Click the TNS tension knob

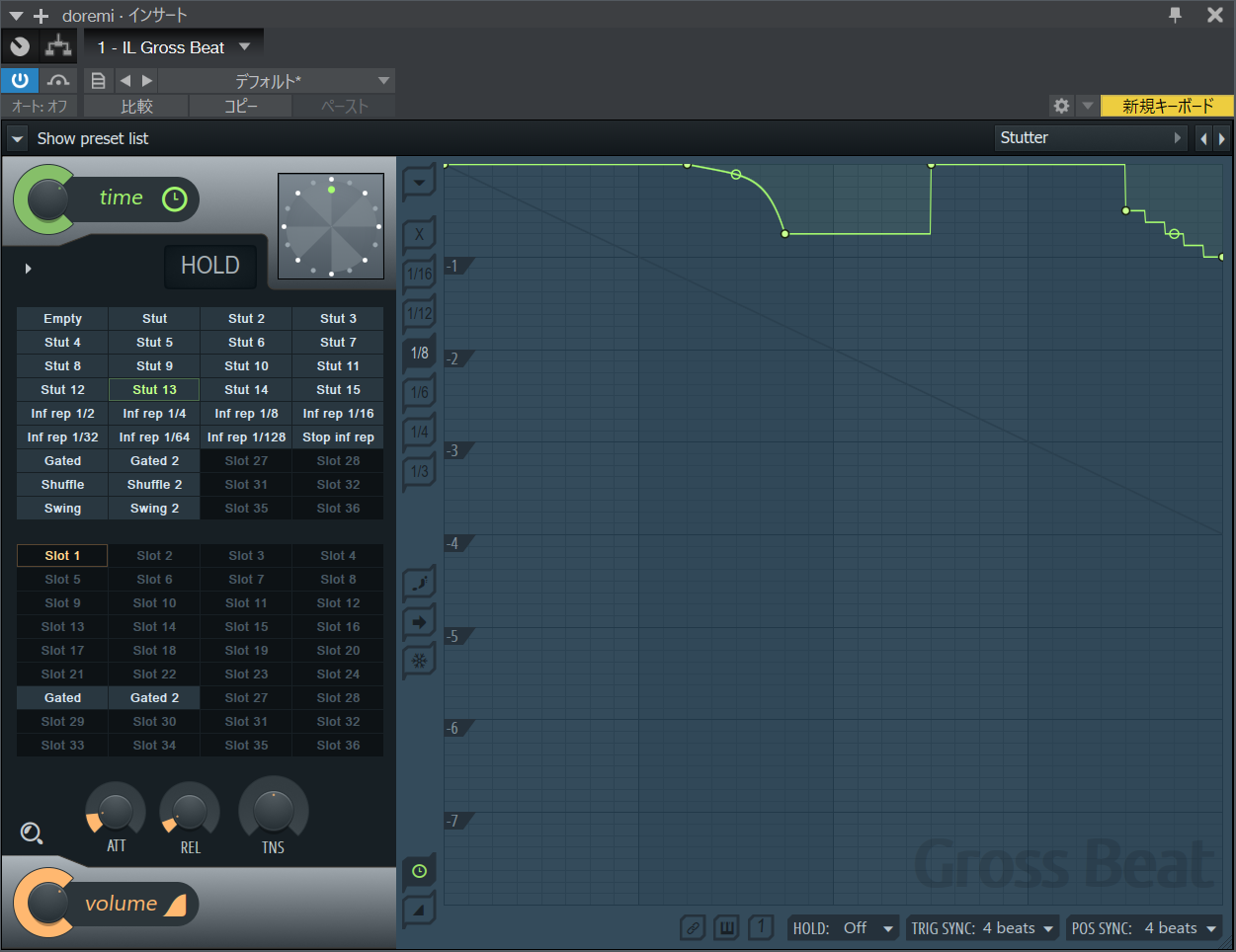click(x=274, y=811)
